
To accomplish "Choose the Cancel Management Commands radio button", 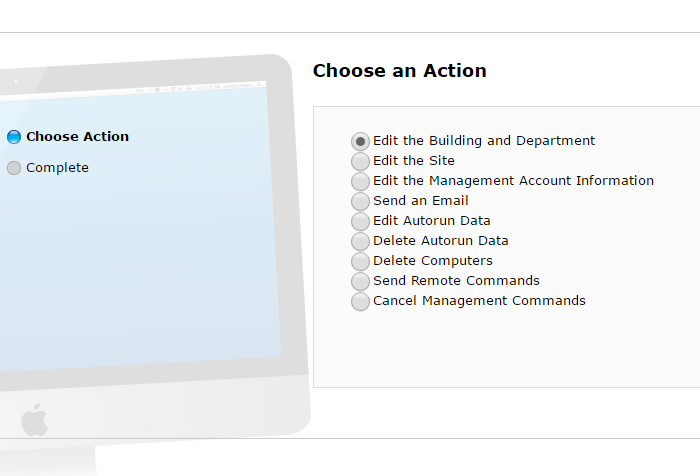I will pos(360,301).
